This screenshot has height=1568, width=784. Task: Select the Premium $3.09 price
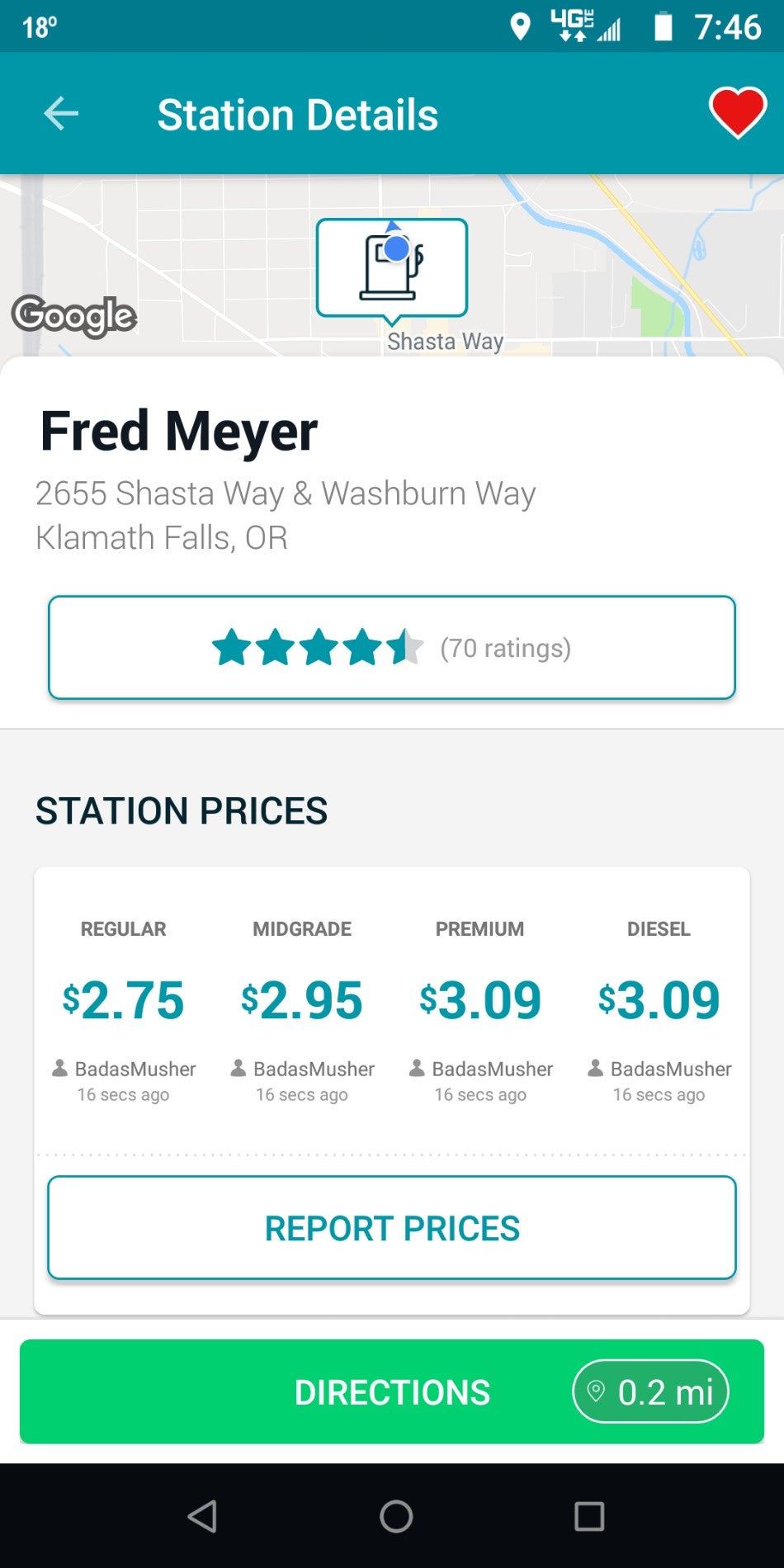pyautogui.click(x=480, y=1000)
